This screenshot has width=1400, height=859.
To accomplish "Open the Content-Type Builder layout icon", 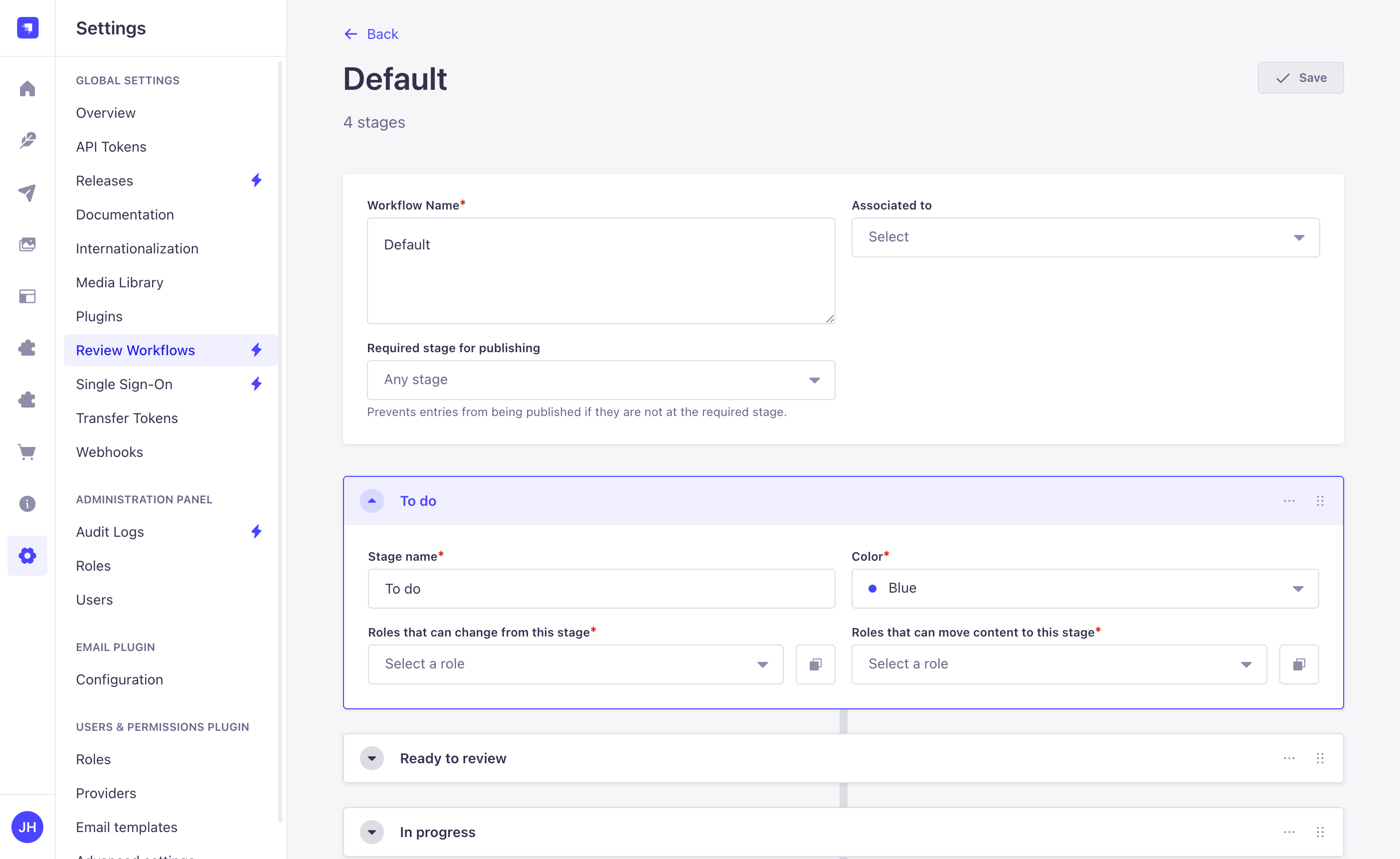I will tap(27, 296).
